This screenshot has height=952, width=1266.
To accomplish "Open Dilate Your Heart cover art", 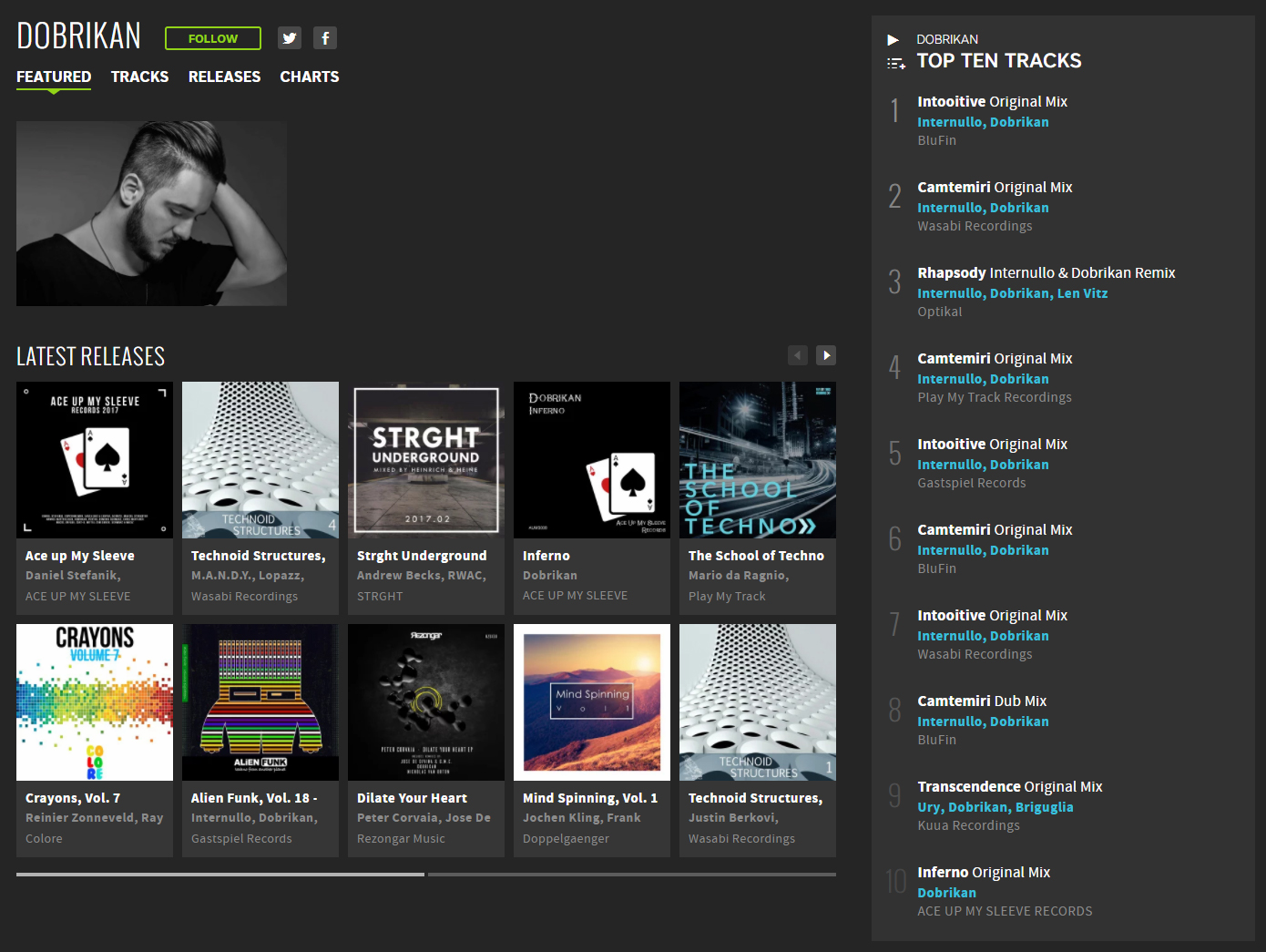I will point(426,702).
